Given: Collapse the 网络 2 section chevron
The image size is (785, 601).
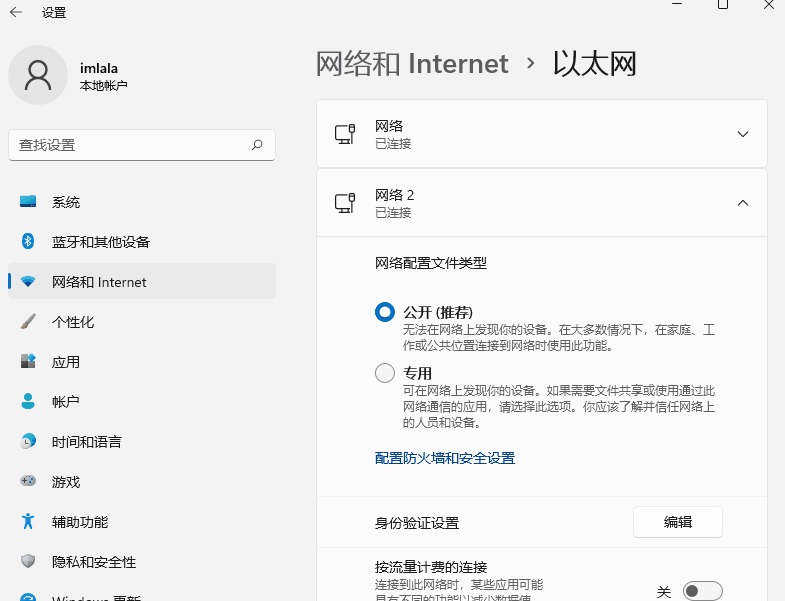Looking at the screenshot, I should (x=743, y=203).
